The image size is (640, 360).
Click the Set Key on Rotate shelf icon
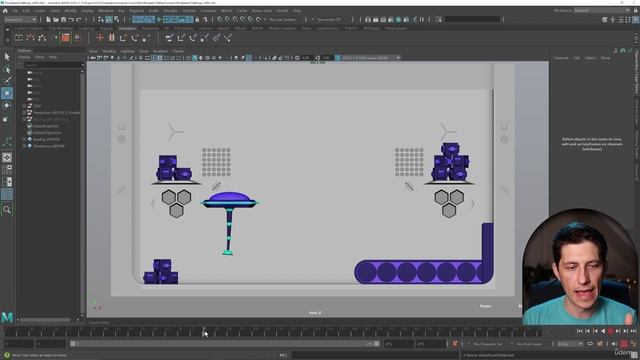pyautogui.click(x=135, y=38)
